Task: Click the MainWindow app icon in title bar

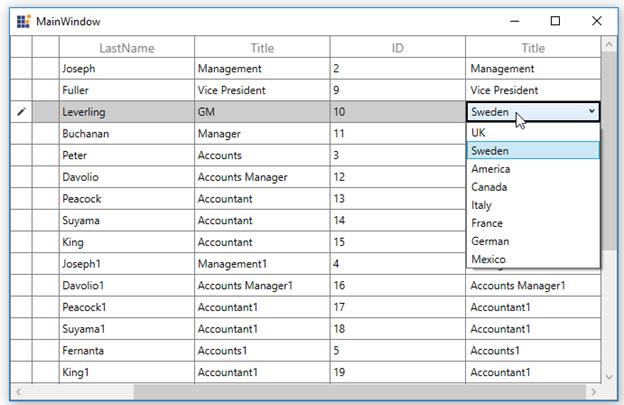Action: (23, 21)
